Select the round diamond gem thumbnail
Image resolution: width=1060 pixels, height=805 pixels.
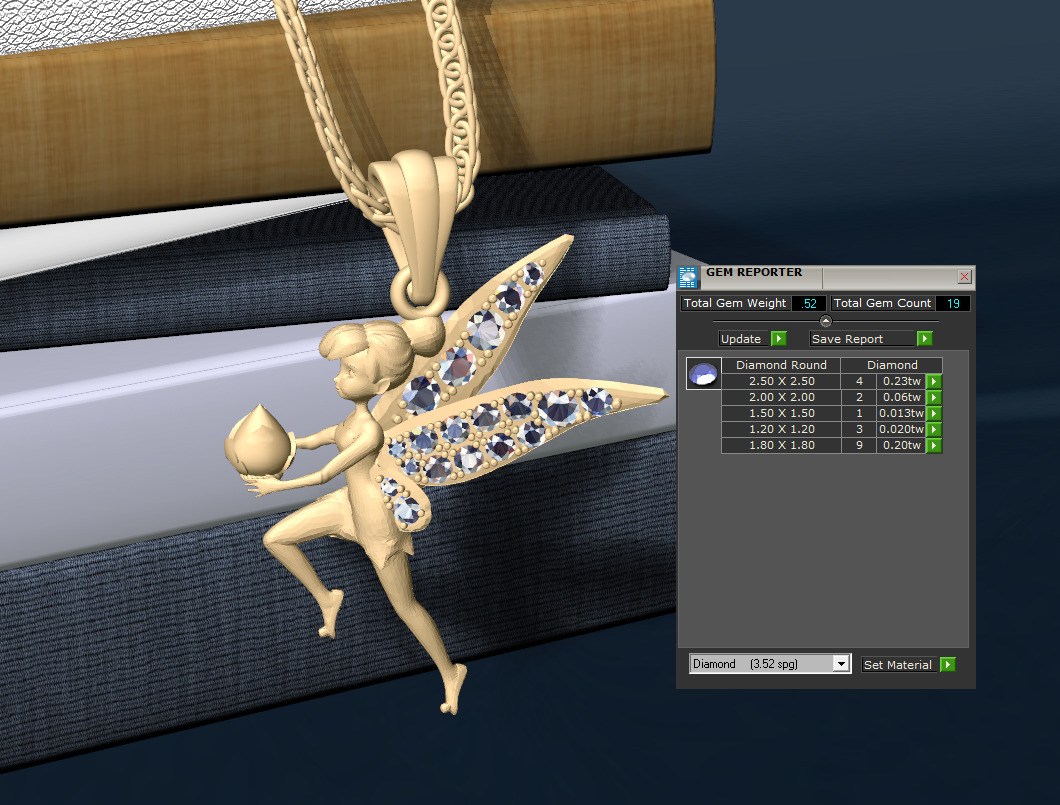pos(703,374)
